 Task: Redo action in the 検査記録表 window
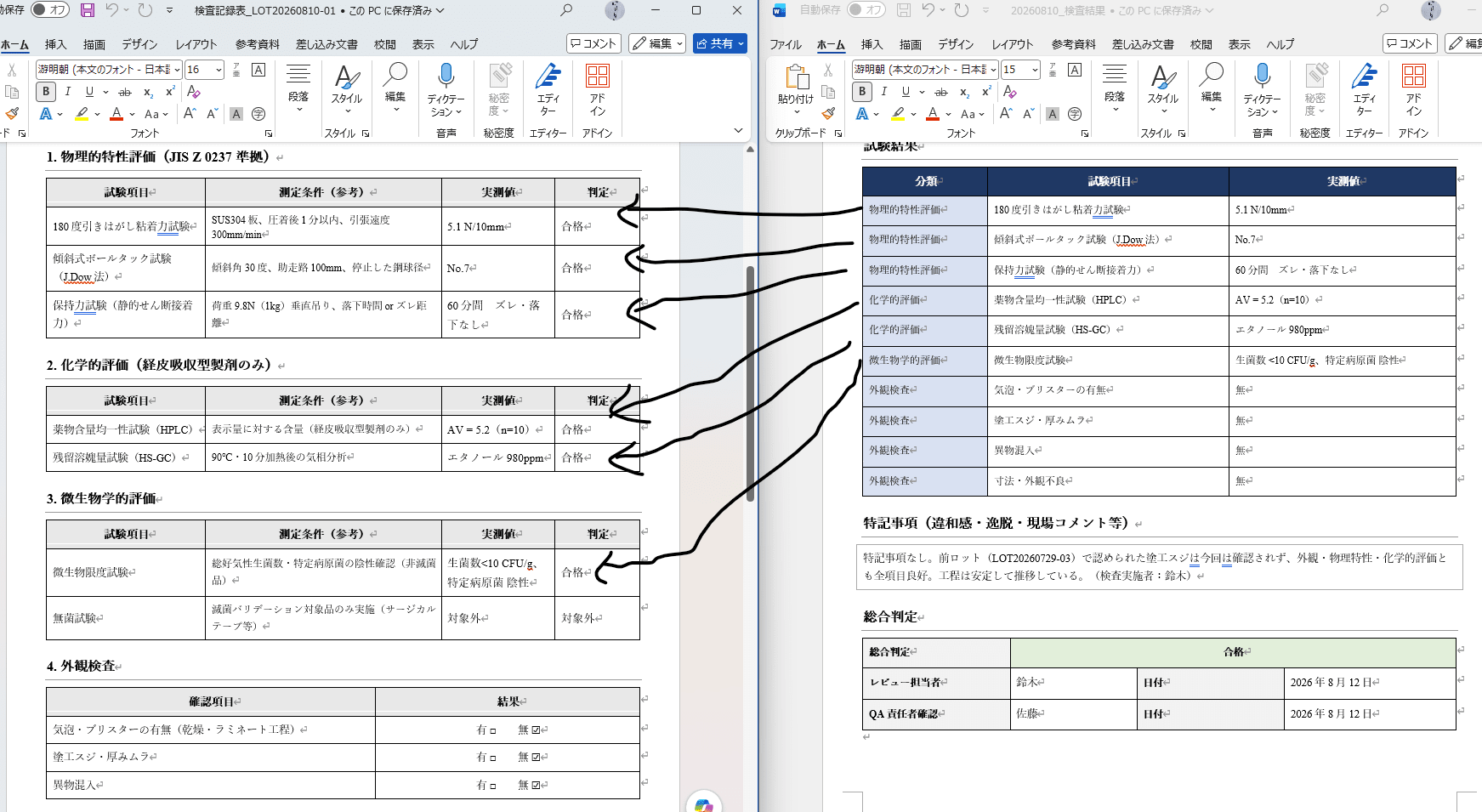[x=145, y=10]
